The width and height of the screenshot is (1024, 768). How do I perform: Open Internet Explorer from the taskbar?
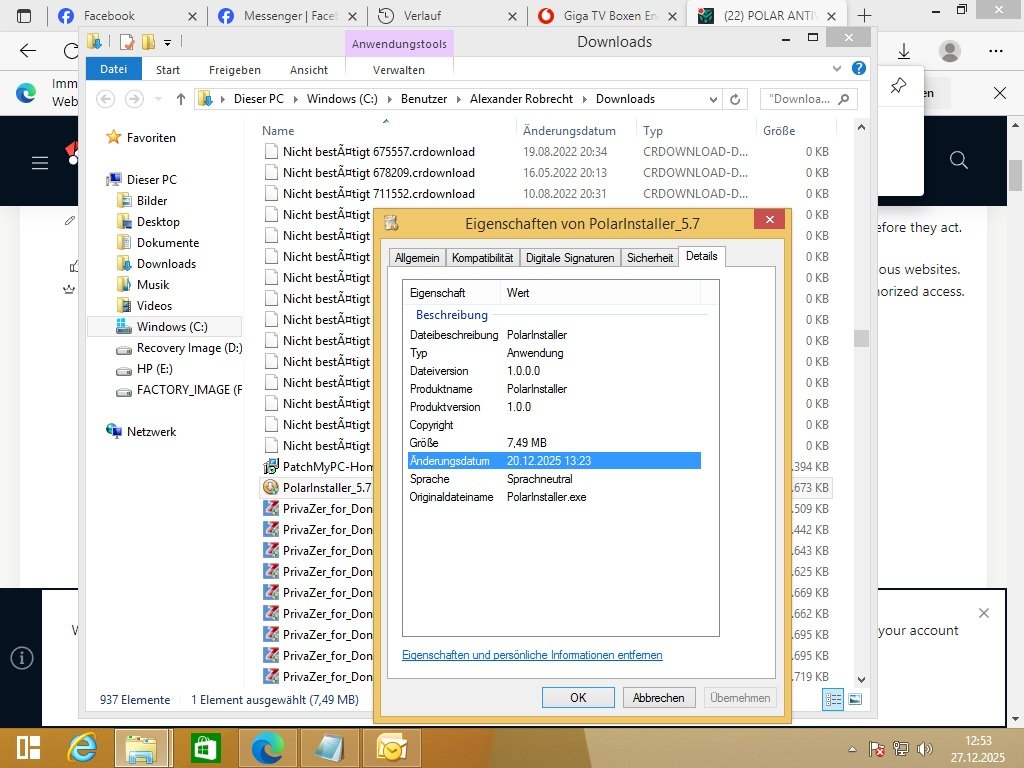tap(82, 748)
